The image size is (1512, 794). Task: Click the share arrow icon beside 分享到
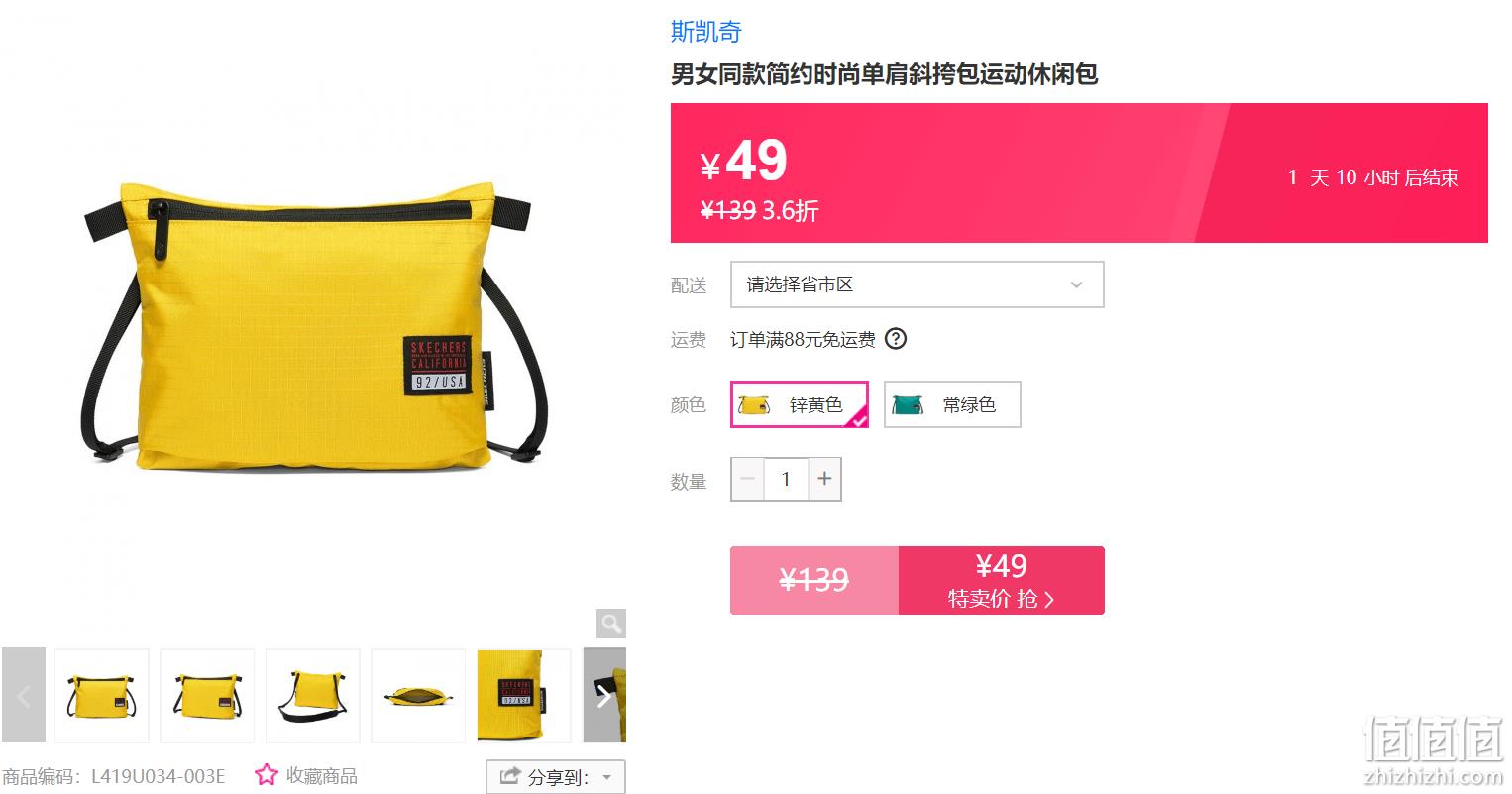(510, 776)
